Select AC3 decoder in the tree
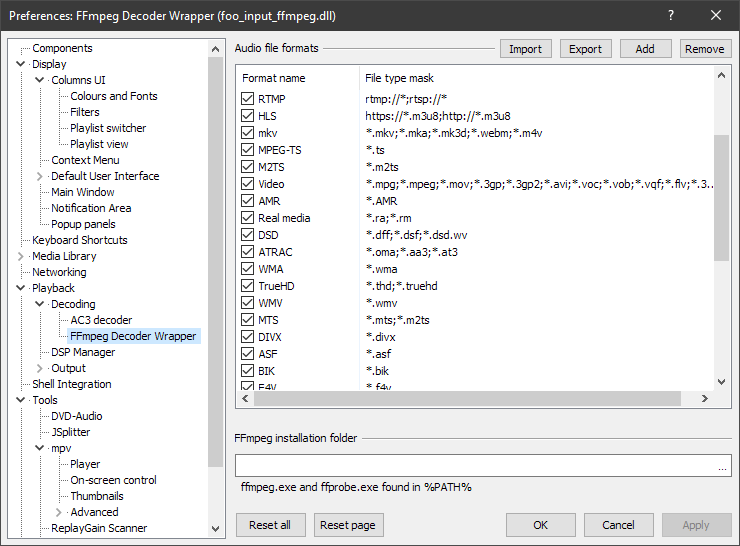The width and height of the screenshot is (740, 546). click(x=101, y=320)
